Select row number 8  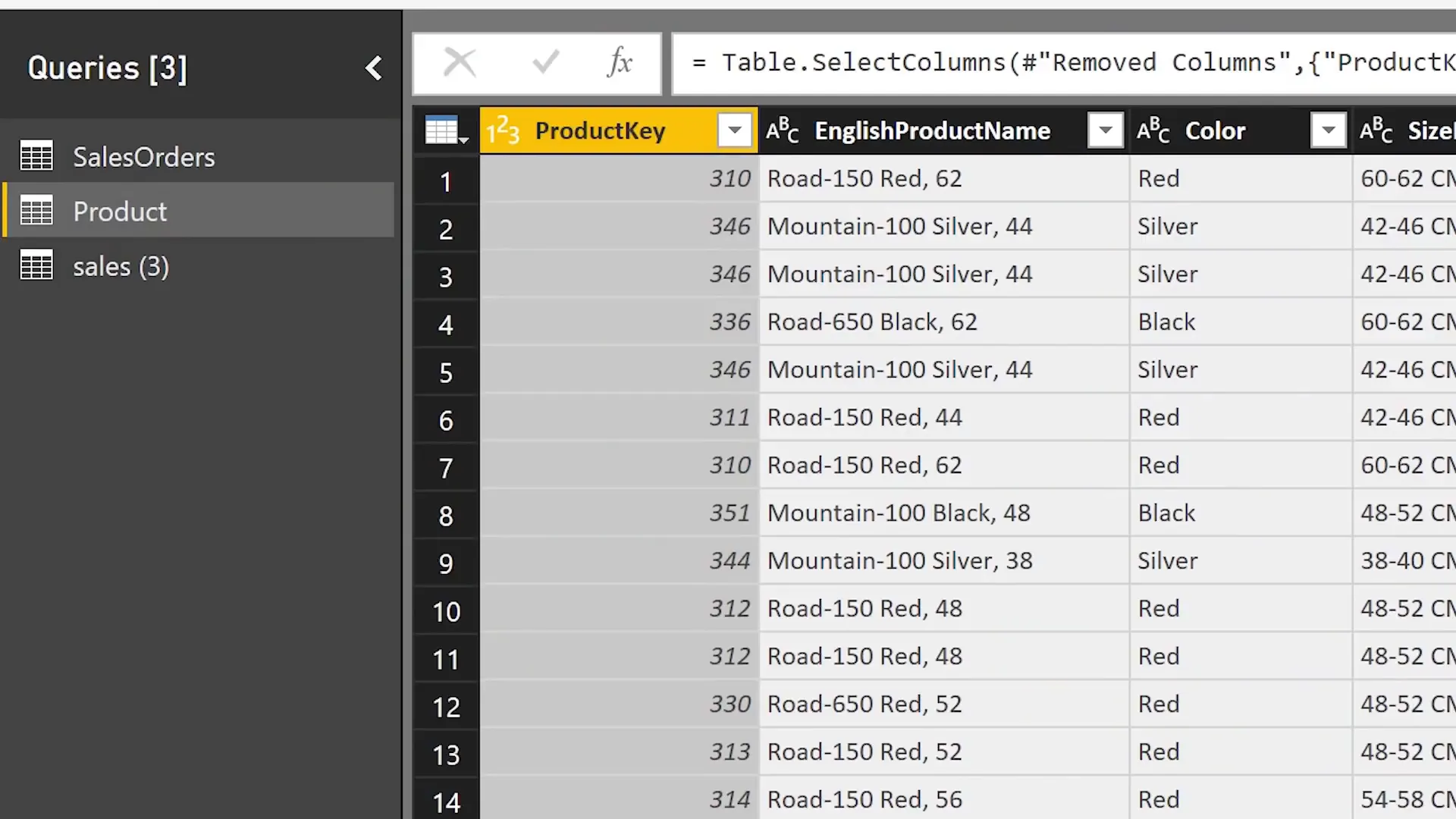point(446,516)
